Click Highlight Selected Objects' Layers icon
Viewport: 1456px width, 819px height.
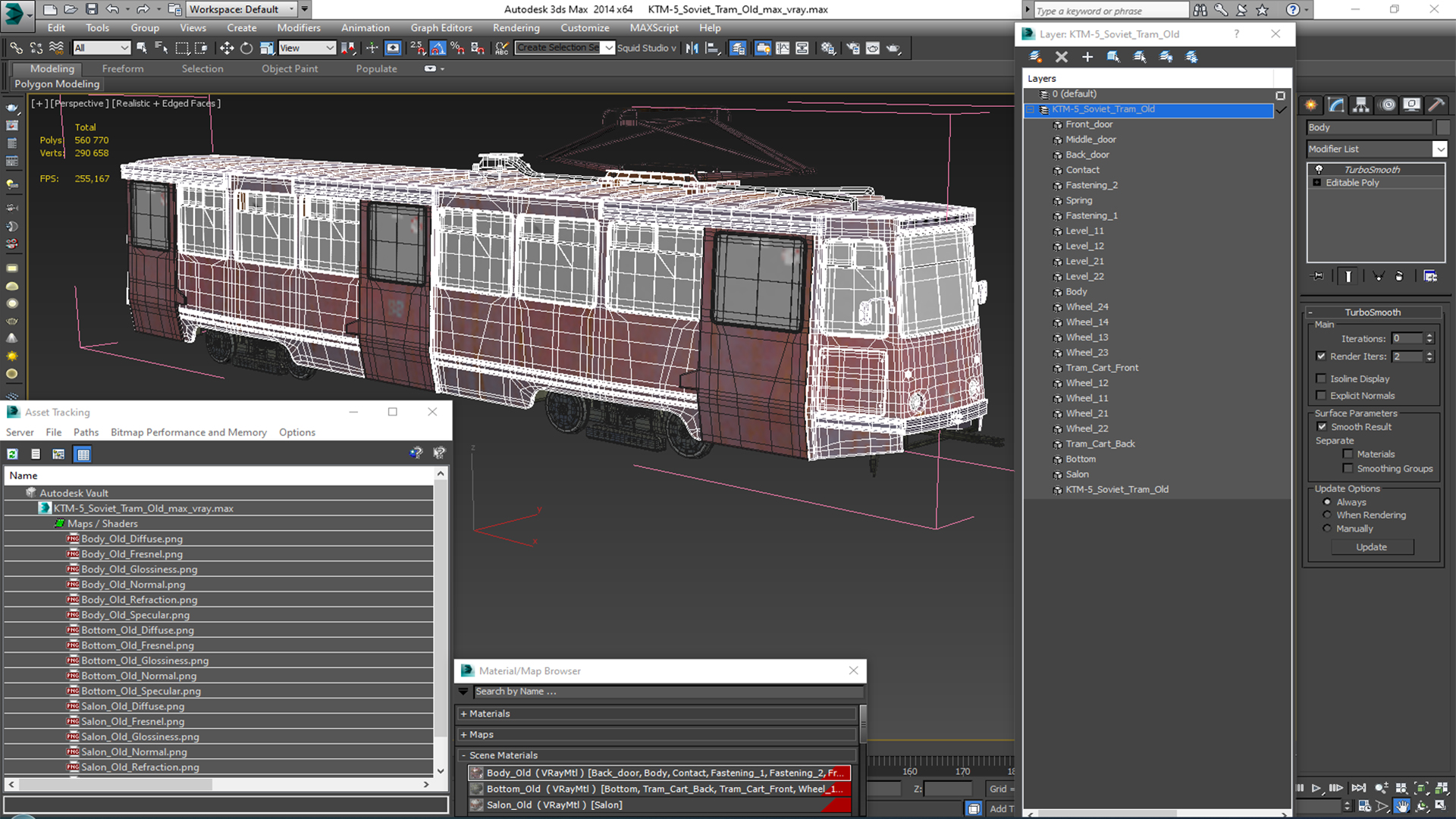[x=1140, y=57]
